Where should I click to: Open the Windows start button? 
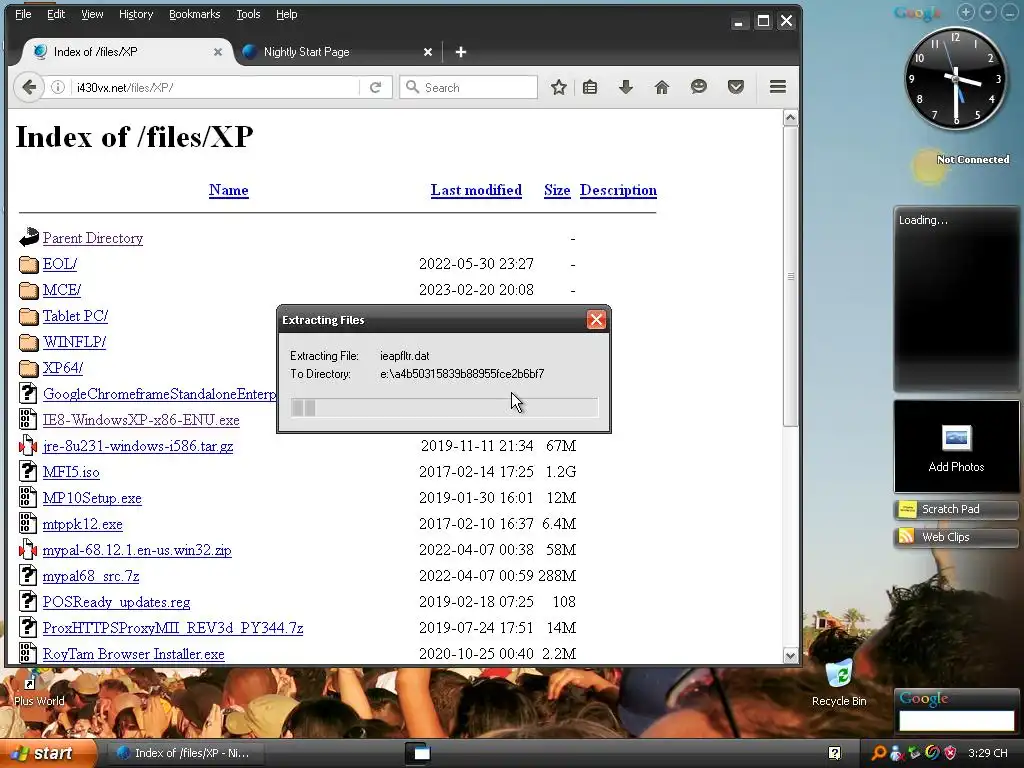pos(49,753)
